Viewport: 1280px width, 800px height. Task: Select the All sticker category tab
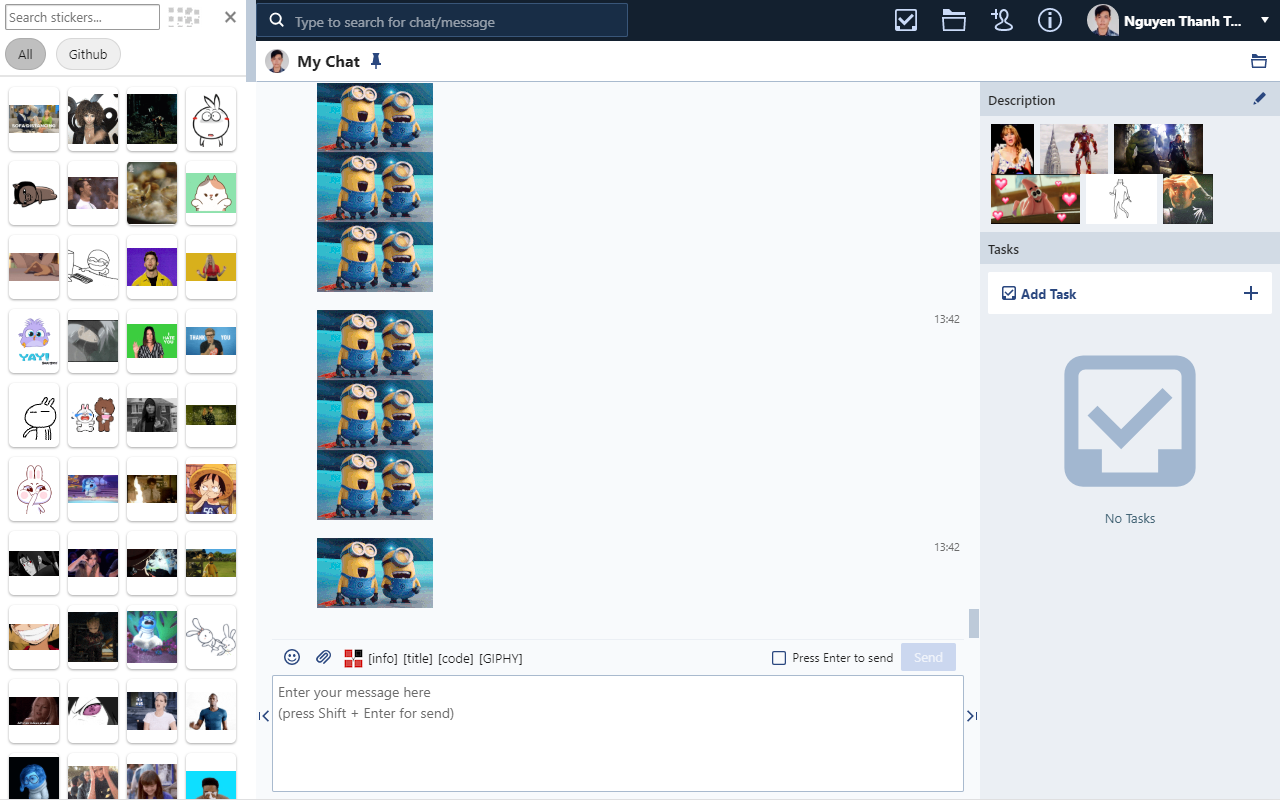point(25,54)
